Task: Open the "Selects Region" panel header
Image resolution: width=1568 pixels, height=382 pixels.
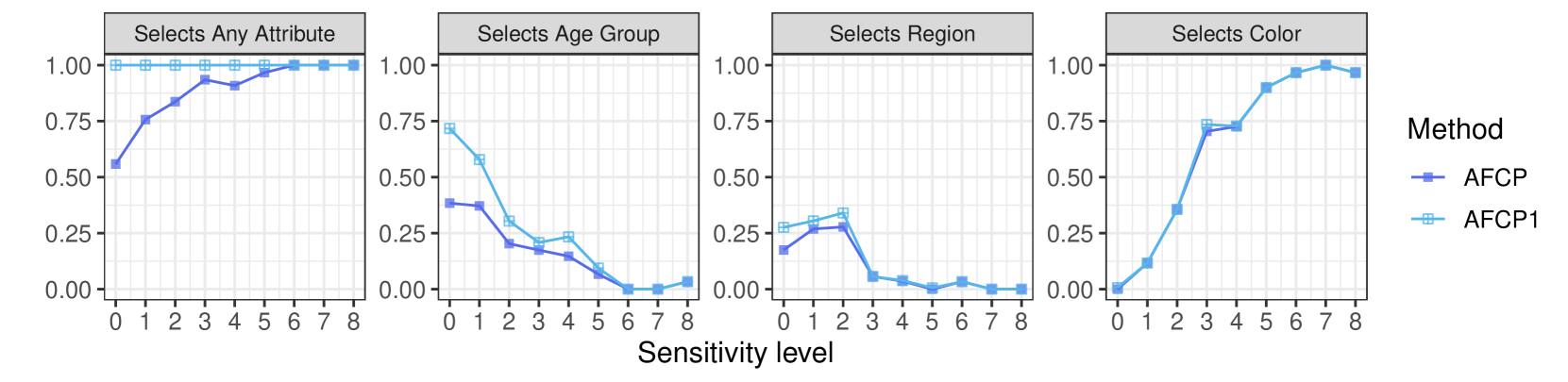Action: point(902,34)
